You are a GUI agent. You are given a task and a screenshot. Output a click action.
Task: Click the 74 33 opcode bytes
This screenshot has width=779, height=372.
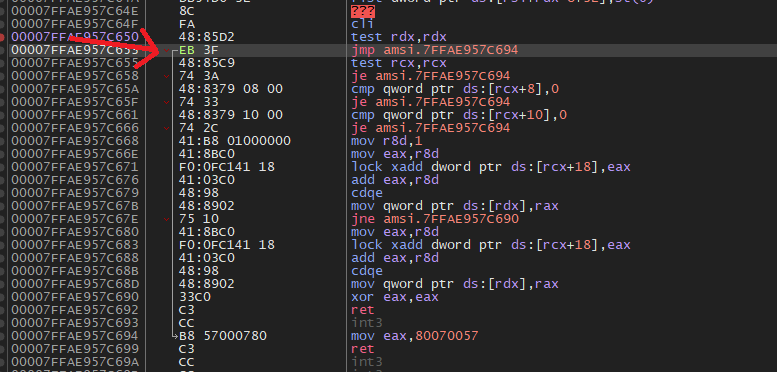pos(198,102)
